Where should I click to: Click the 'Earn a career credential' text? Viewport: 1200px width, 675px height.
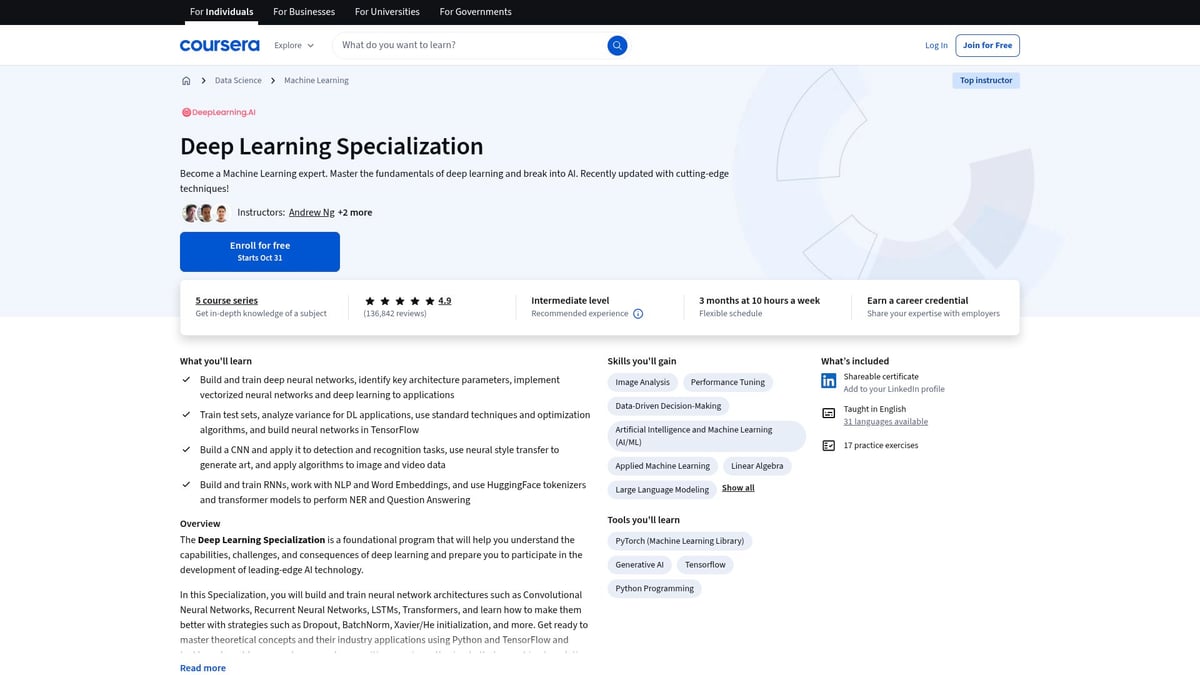(917, 300)
